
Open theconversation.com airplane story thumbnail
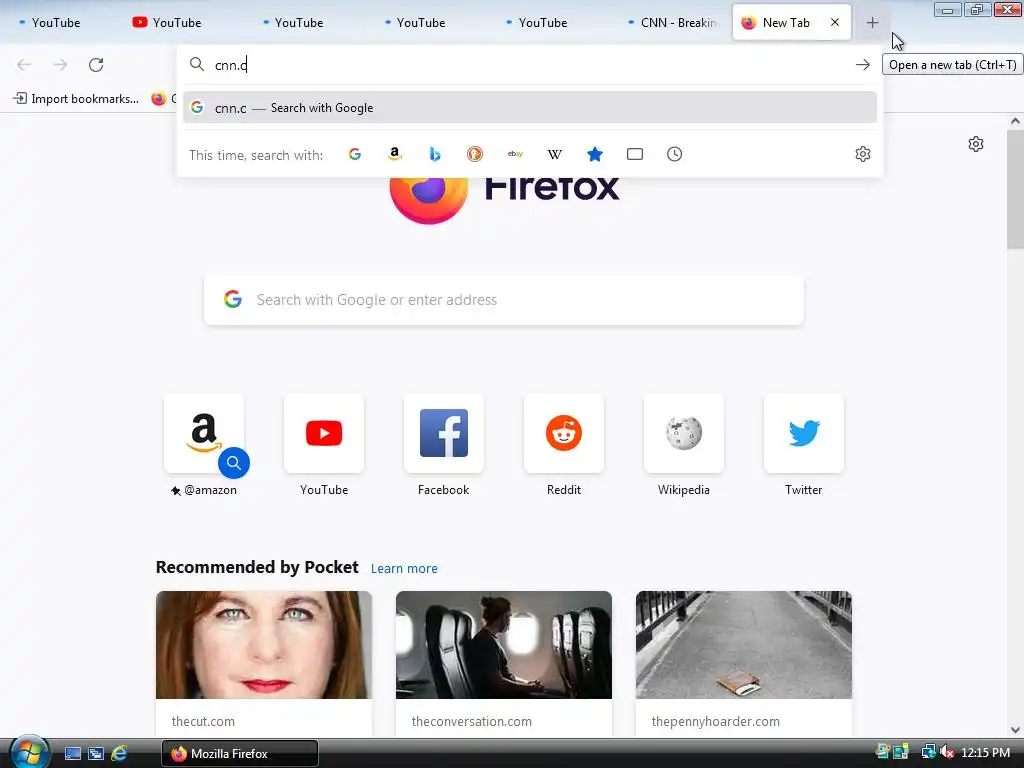click(504, 645)
